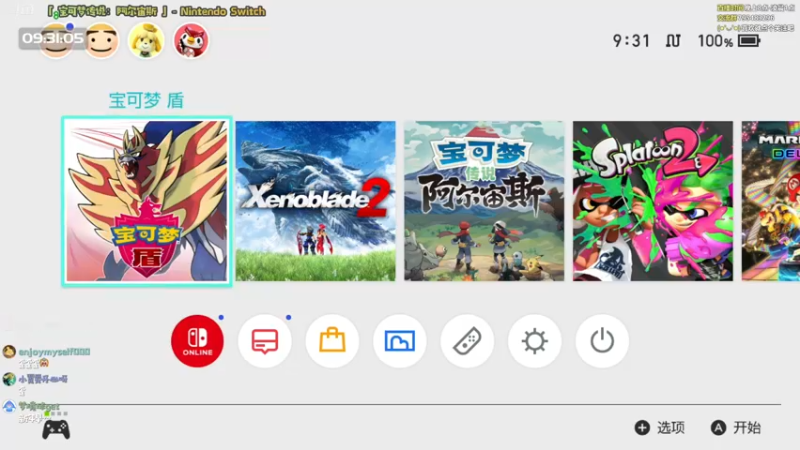Click the 09:31:05 stream timer overlay
800x450 pixels.
click(x=52, y=38)
